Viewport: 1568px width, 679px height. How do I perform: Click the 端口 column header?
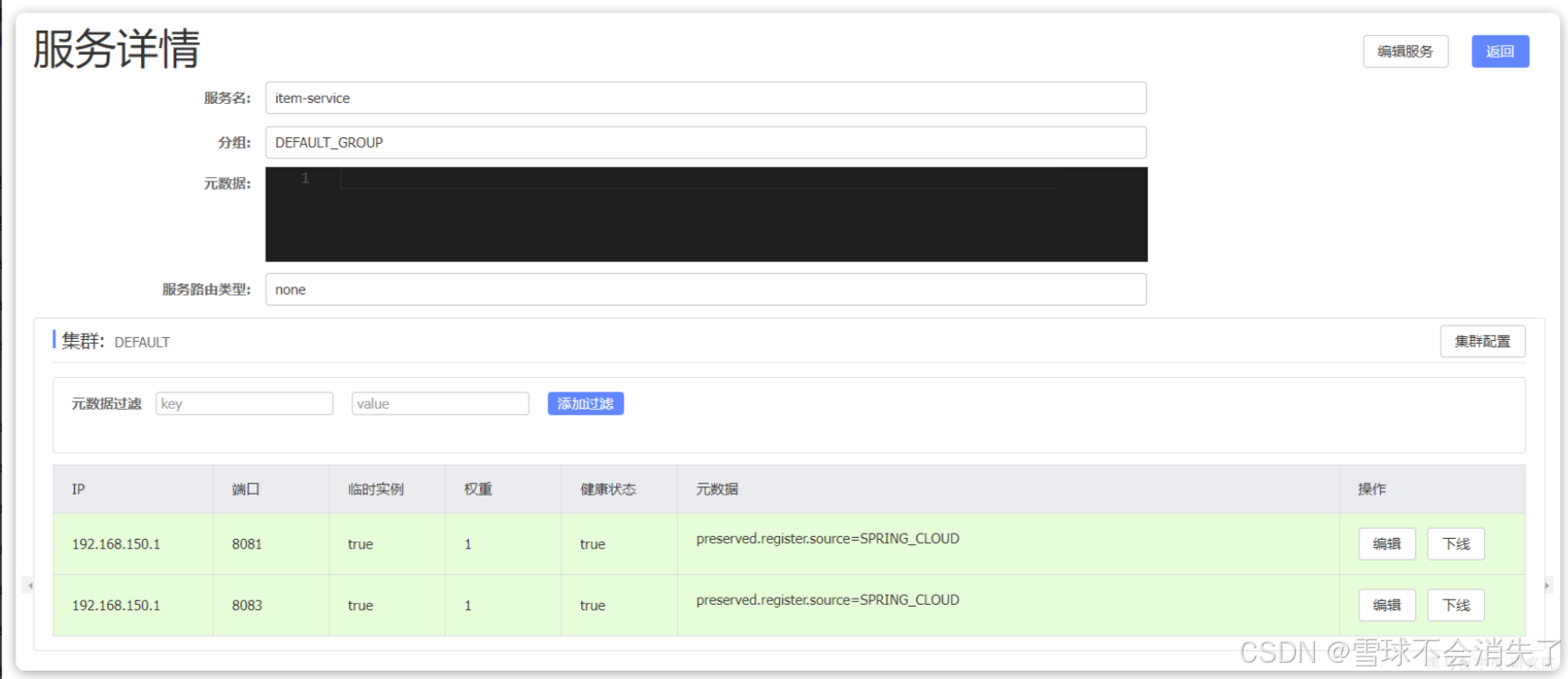click(x=271, y=489)
